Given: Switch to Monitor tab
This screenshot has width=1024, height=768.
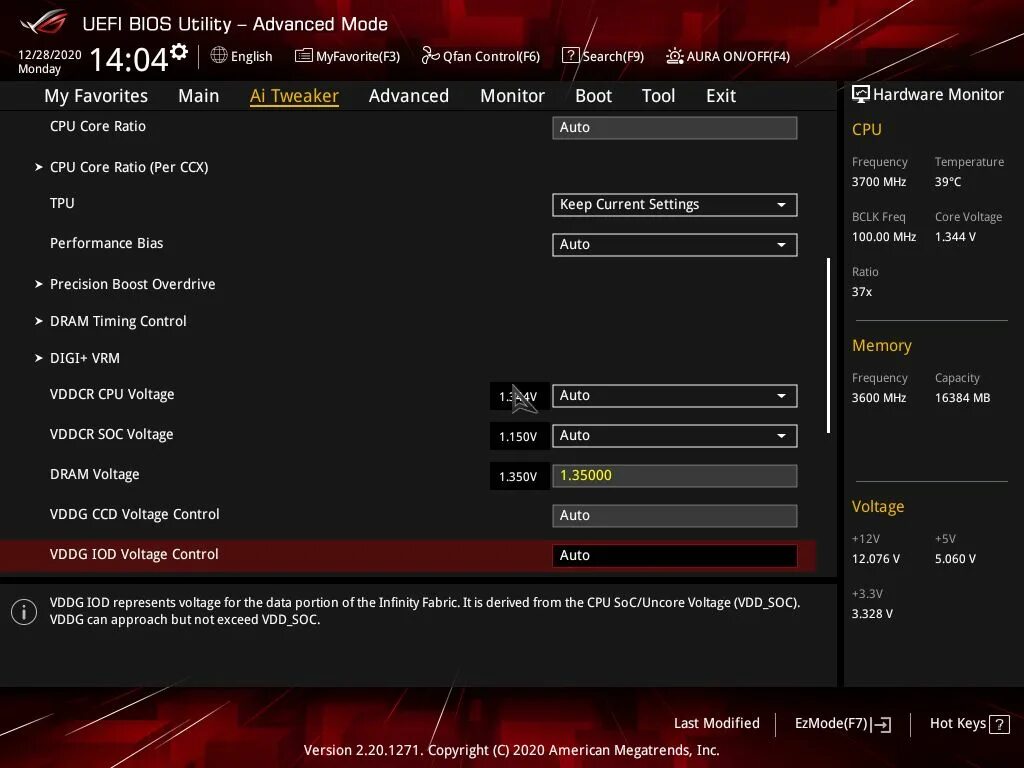Looking at the screenshot, I should point(512,96).
